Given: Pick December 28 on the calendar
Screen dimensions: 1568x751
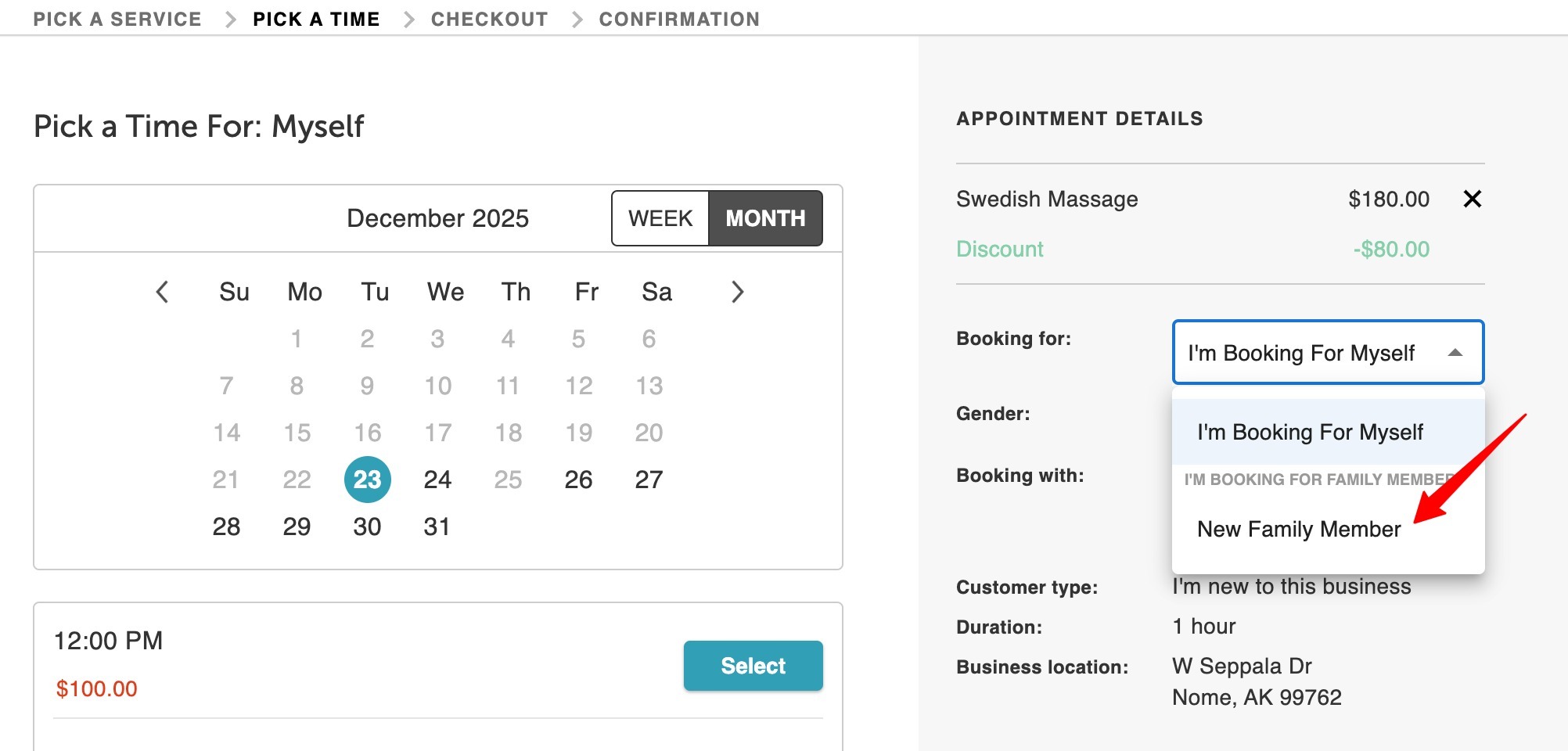Looking at the screenshot, I should click(x=226, y=526).
